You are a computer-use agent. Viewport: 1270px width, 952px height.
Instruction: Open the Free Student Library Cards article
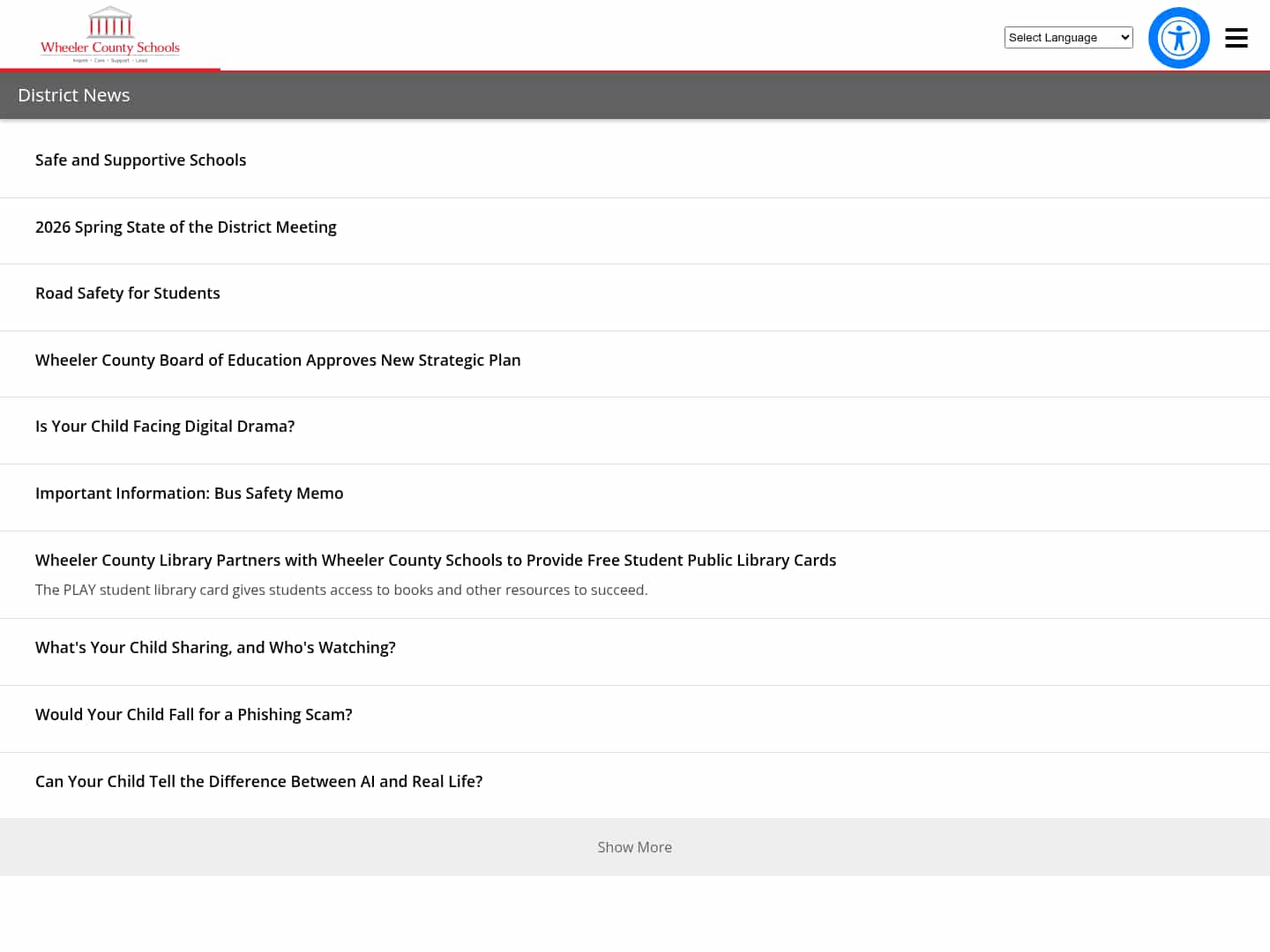coord(436,561)
